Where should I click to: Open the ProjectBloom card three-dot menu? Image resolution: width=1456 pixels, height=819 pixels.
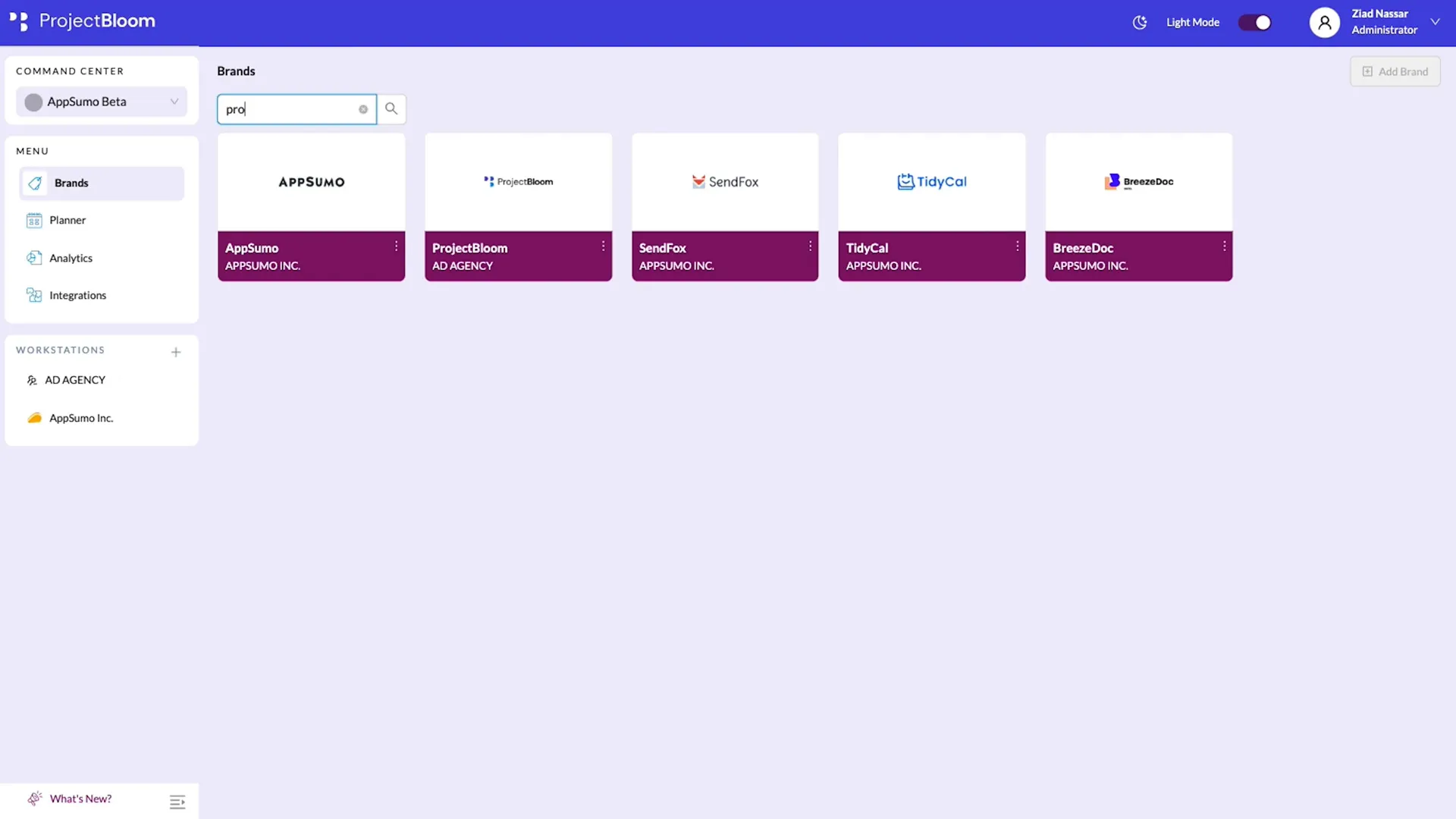[603, 246]
